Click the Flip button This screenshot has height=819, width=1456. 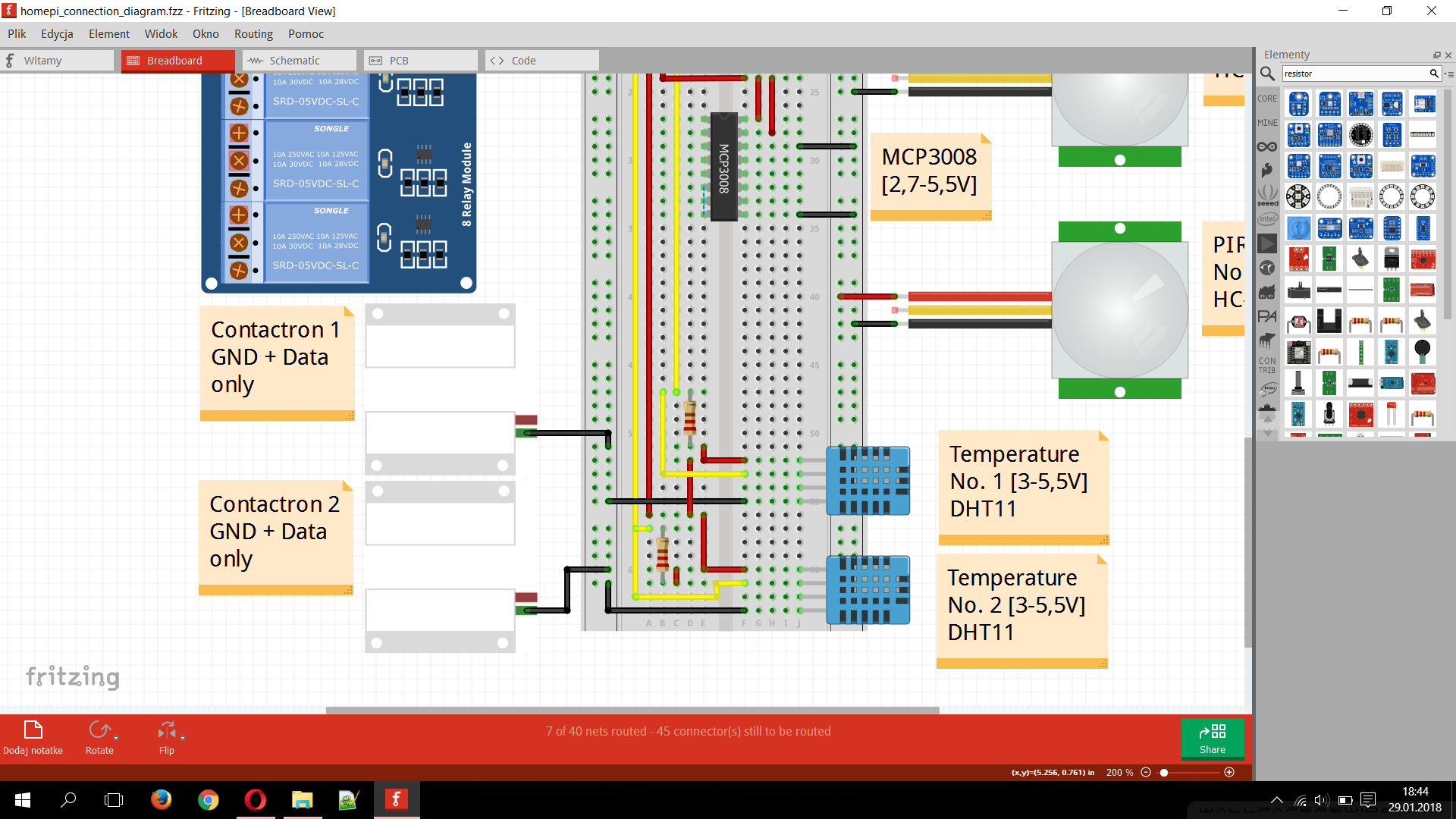[x=168, y=738]
